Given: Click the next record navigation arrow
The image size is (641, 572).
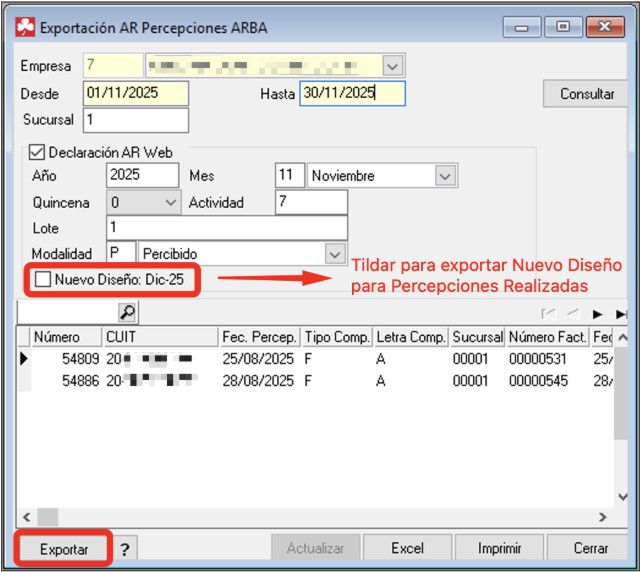Looking at the screenshot, I should (x=597, y=313).
